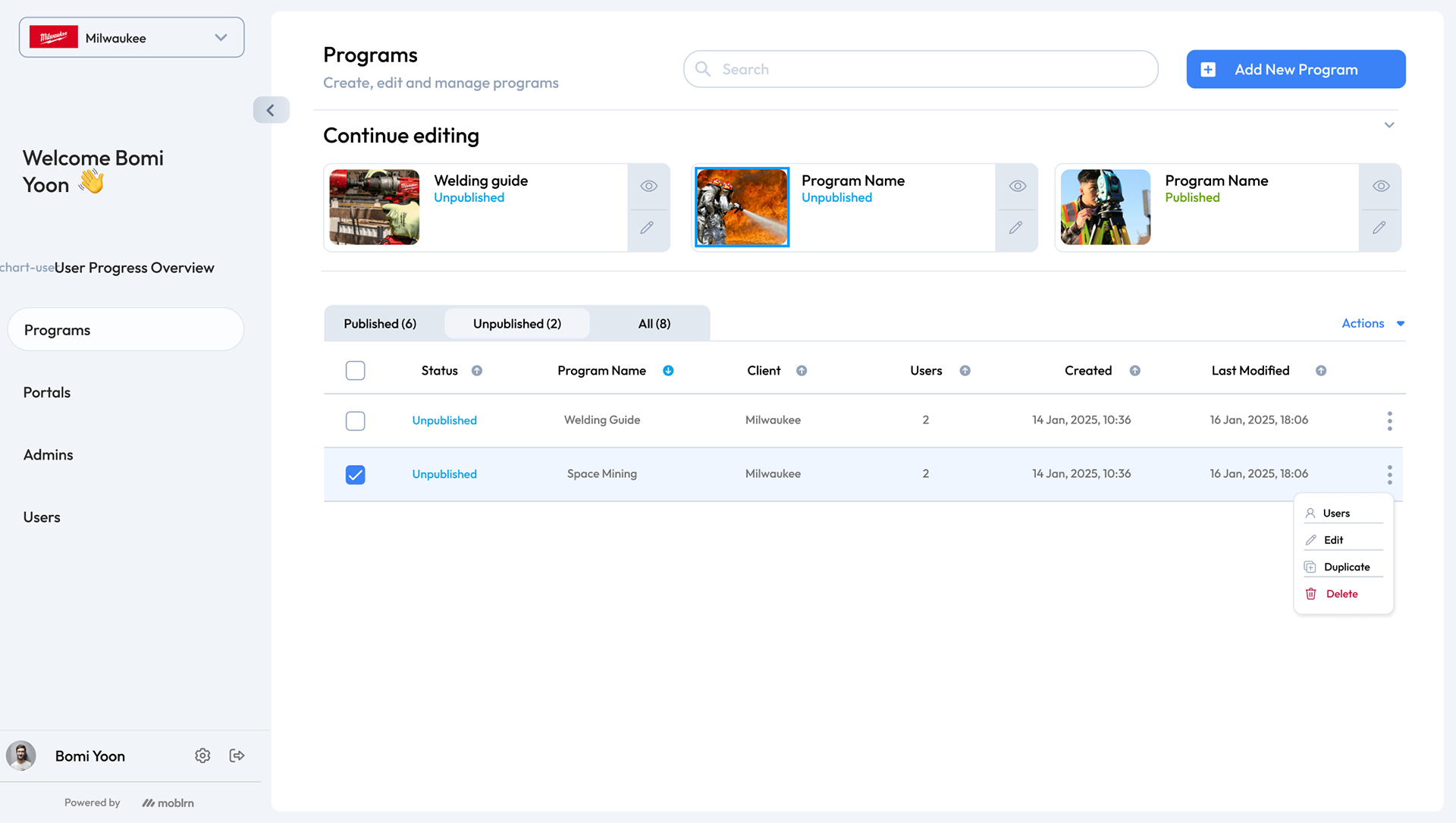Screen dimensions: 1456x823
Task: Open three-dot menu for Welding Guide row
Action: [1389, 420]
